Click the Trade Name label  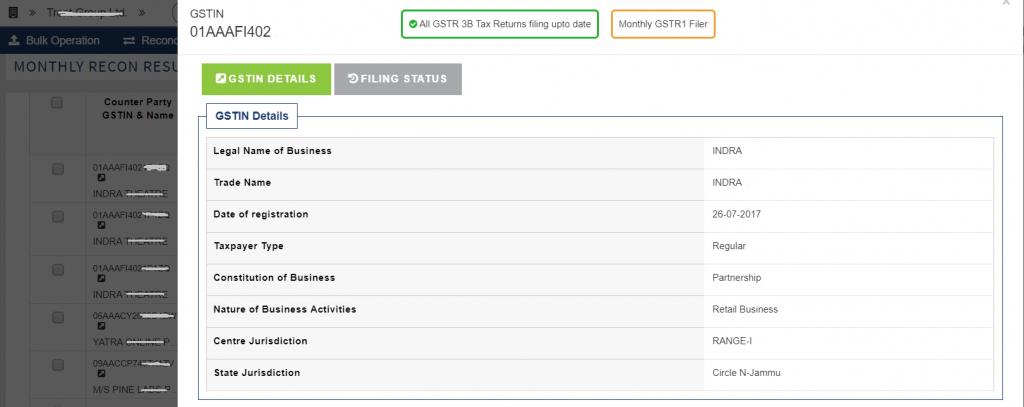point(242,183)
